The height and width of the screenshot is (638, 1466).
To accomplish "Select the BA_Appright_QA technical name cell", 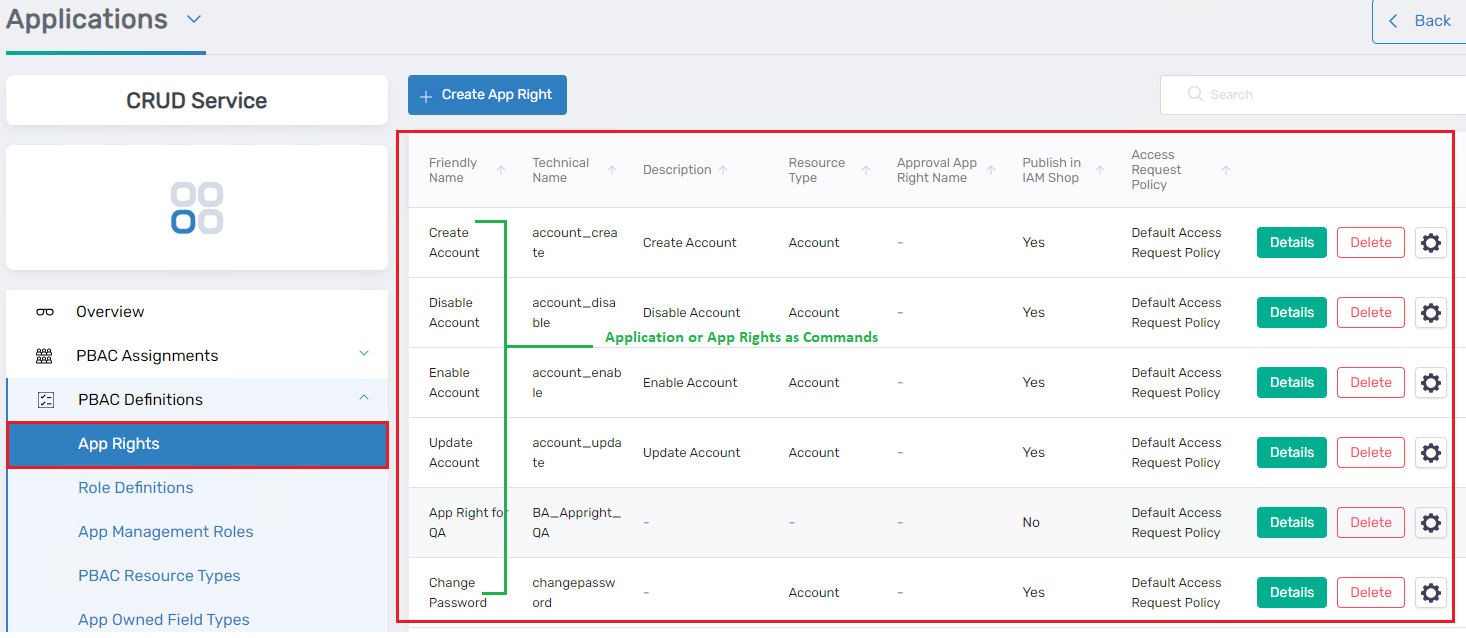I will point(576,523).
